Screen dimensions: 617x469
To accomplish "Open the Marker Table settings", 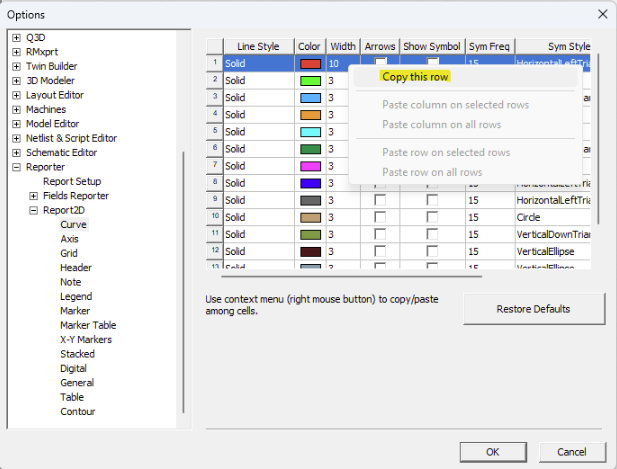I will (x=90, y=325).
